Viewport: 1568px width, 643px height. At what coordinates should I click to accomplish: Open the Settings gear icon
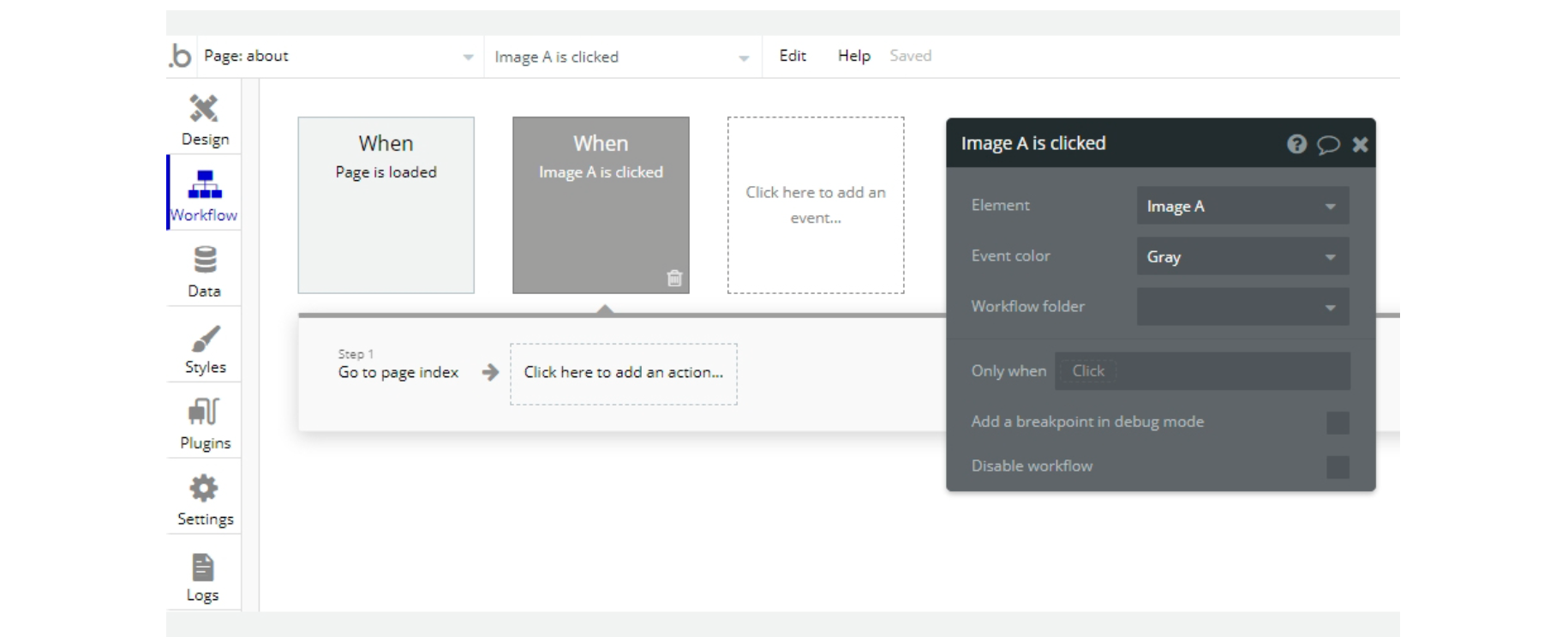click(x=204, y=489)
